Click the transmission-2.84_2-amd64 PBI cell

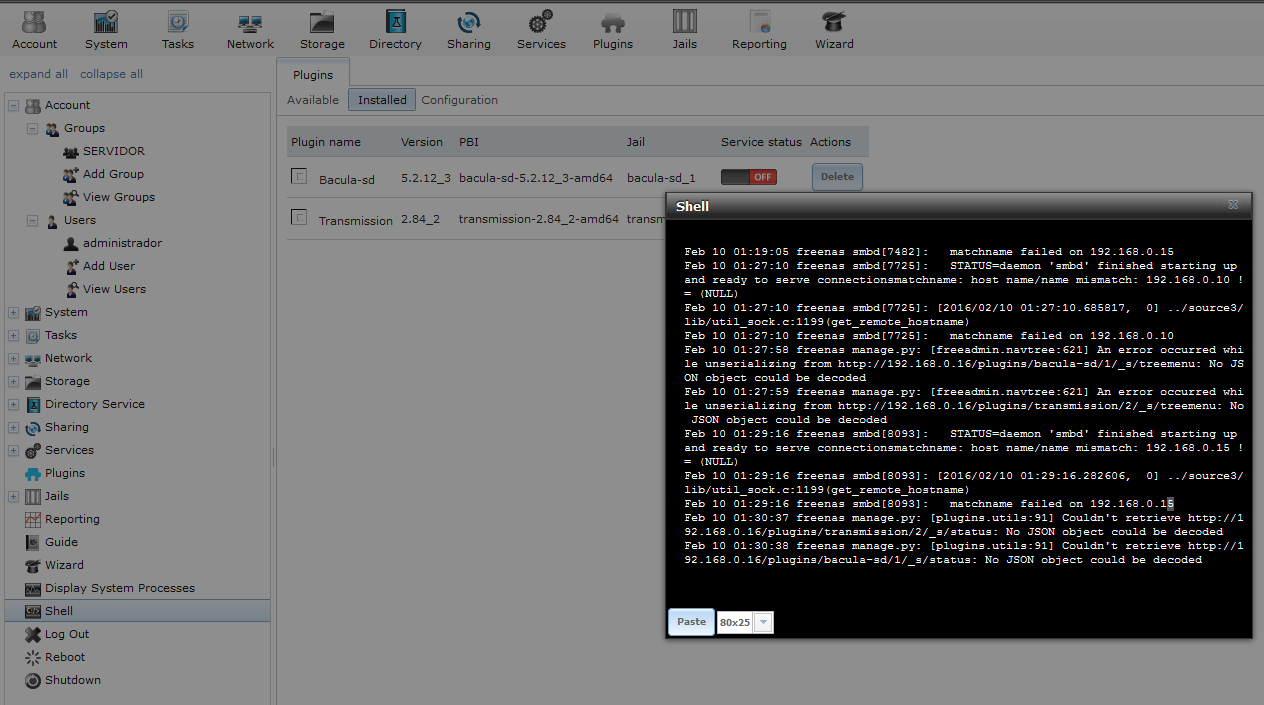pos(539,219)
